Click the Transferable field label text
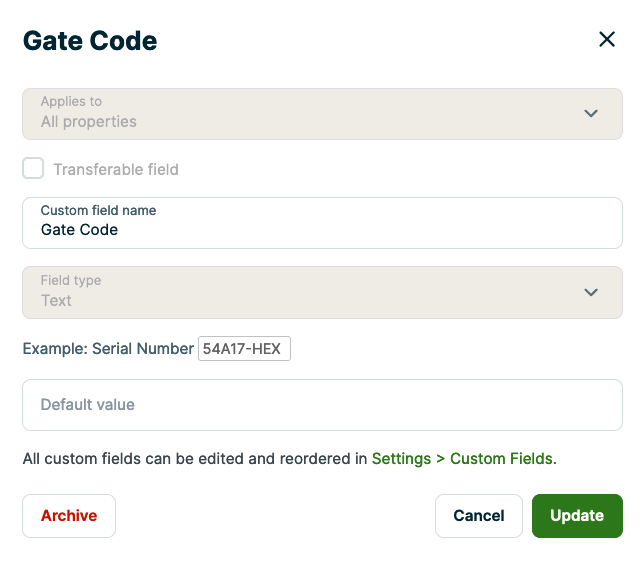The height and width of the screenshot is (562, 644). (116, 170)
